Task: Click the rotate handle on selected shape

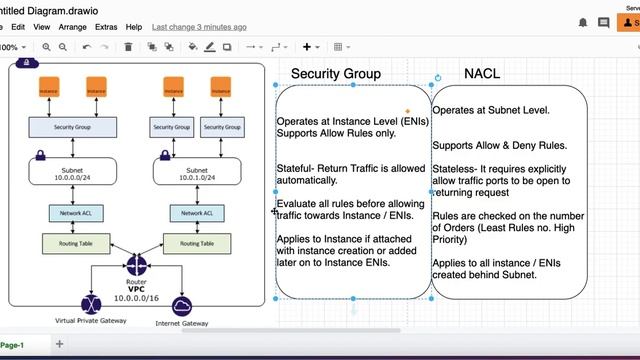Action: (x=438, y=78)
